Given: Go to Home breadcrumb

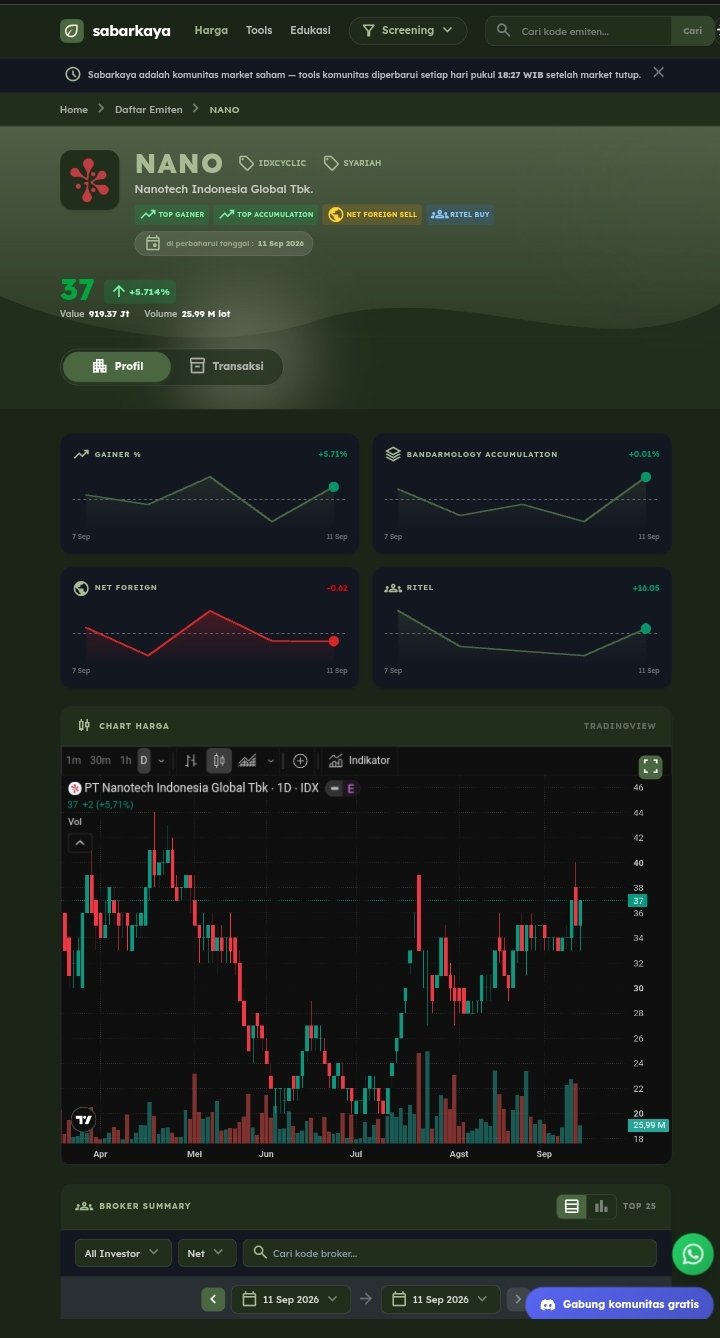Looking at the screenshot, I should (x=74, y=109).
